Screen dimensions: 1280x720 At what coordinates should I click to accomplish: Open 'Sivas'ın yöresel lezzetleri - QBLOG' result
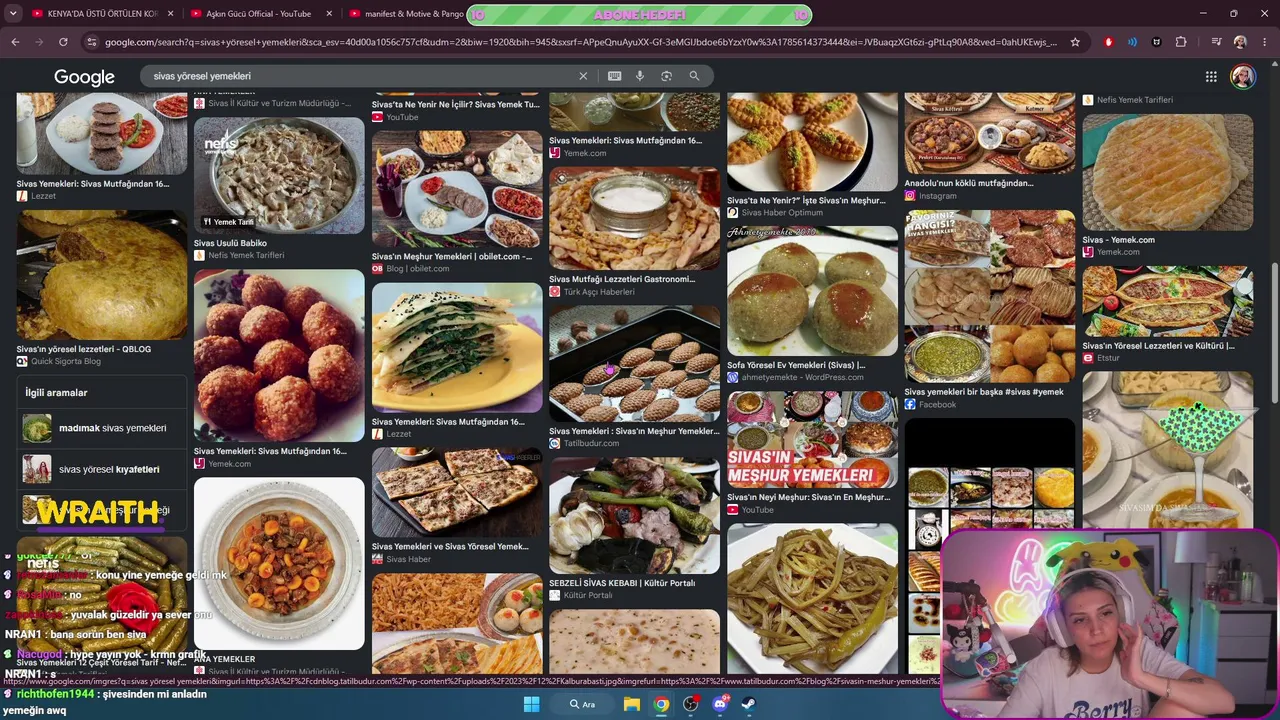pyautogui.click(x=84, y=349)
